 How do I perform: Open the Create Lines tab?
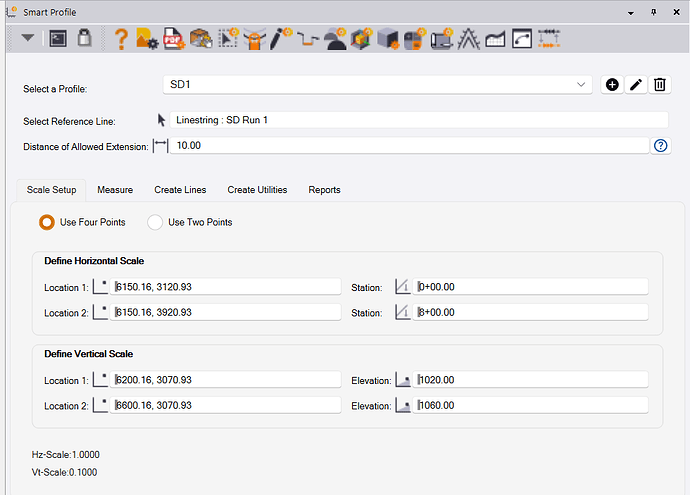click(x=180, y=190)
